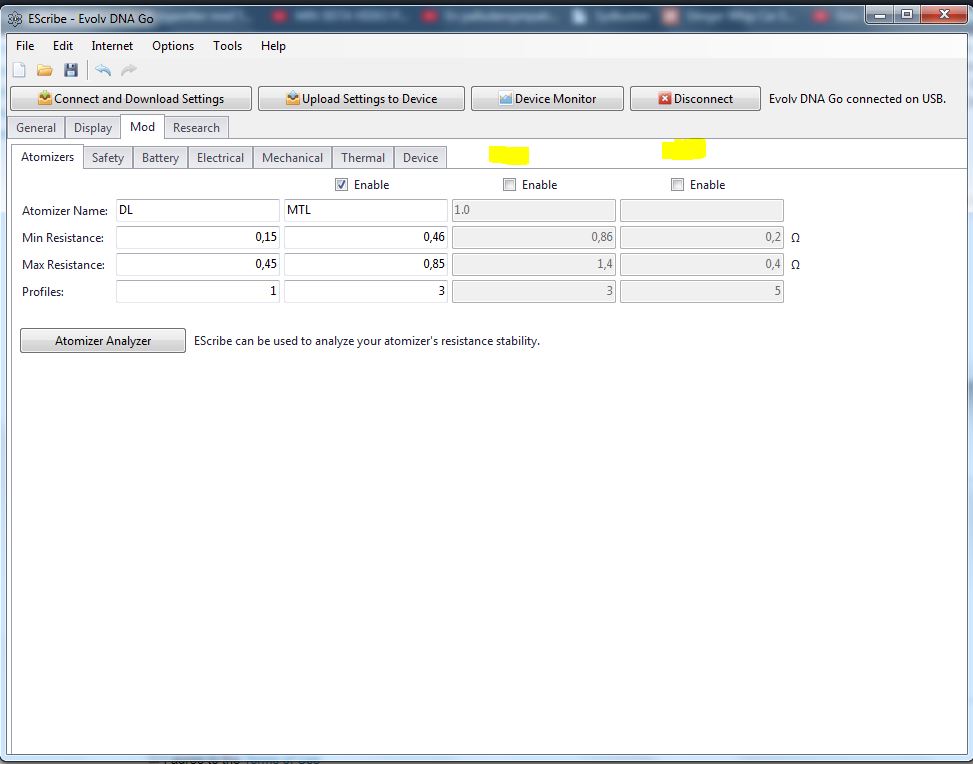Click MTL Profiles field showing 3

point(365,291)
